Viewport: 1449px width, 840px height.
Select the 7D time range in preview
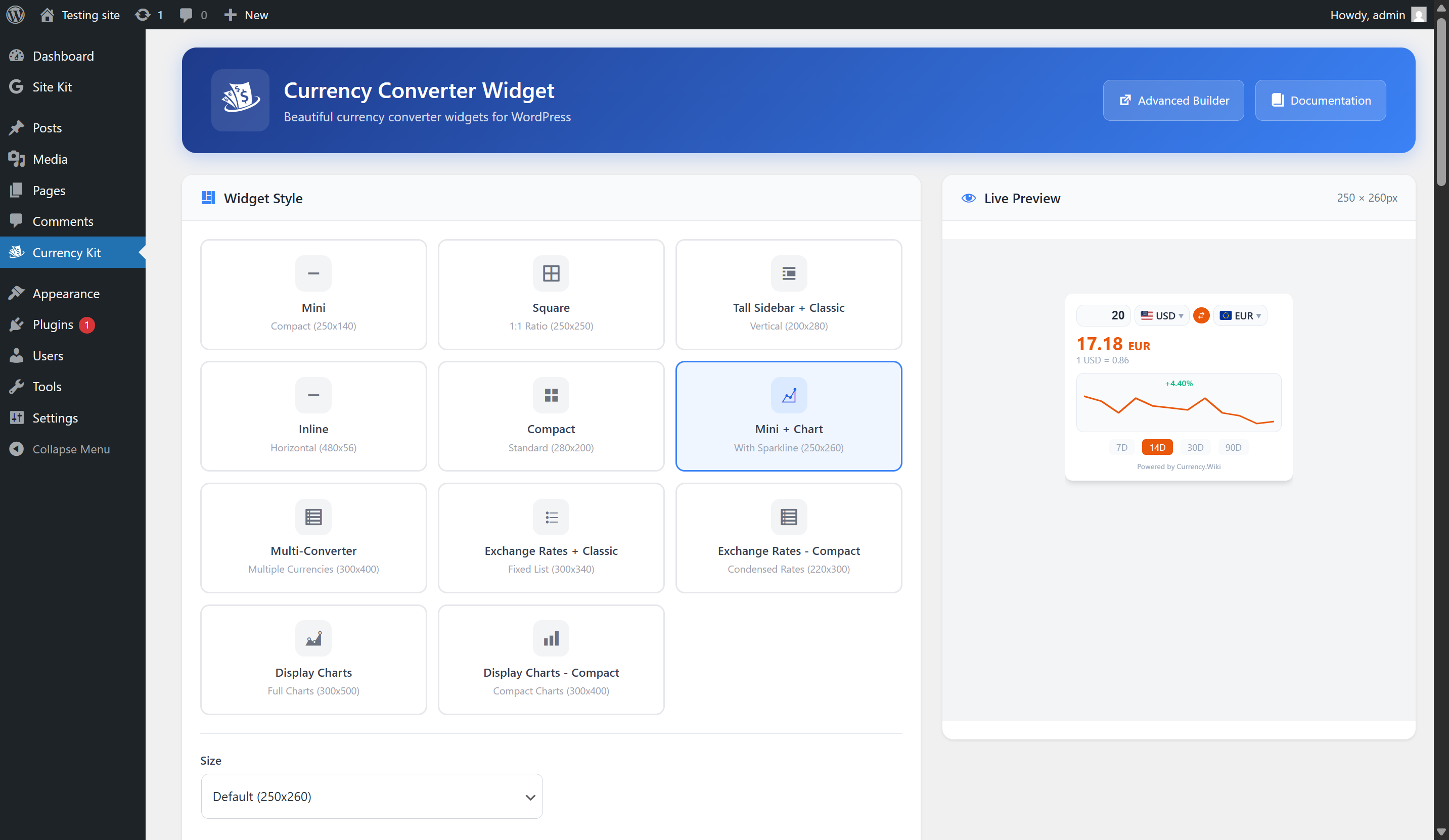1121,447
